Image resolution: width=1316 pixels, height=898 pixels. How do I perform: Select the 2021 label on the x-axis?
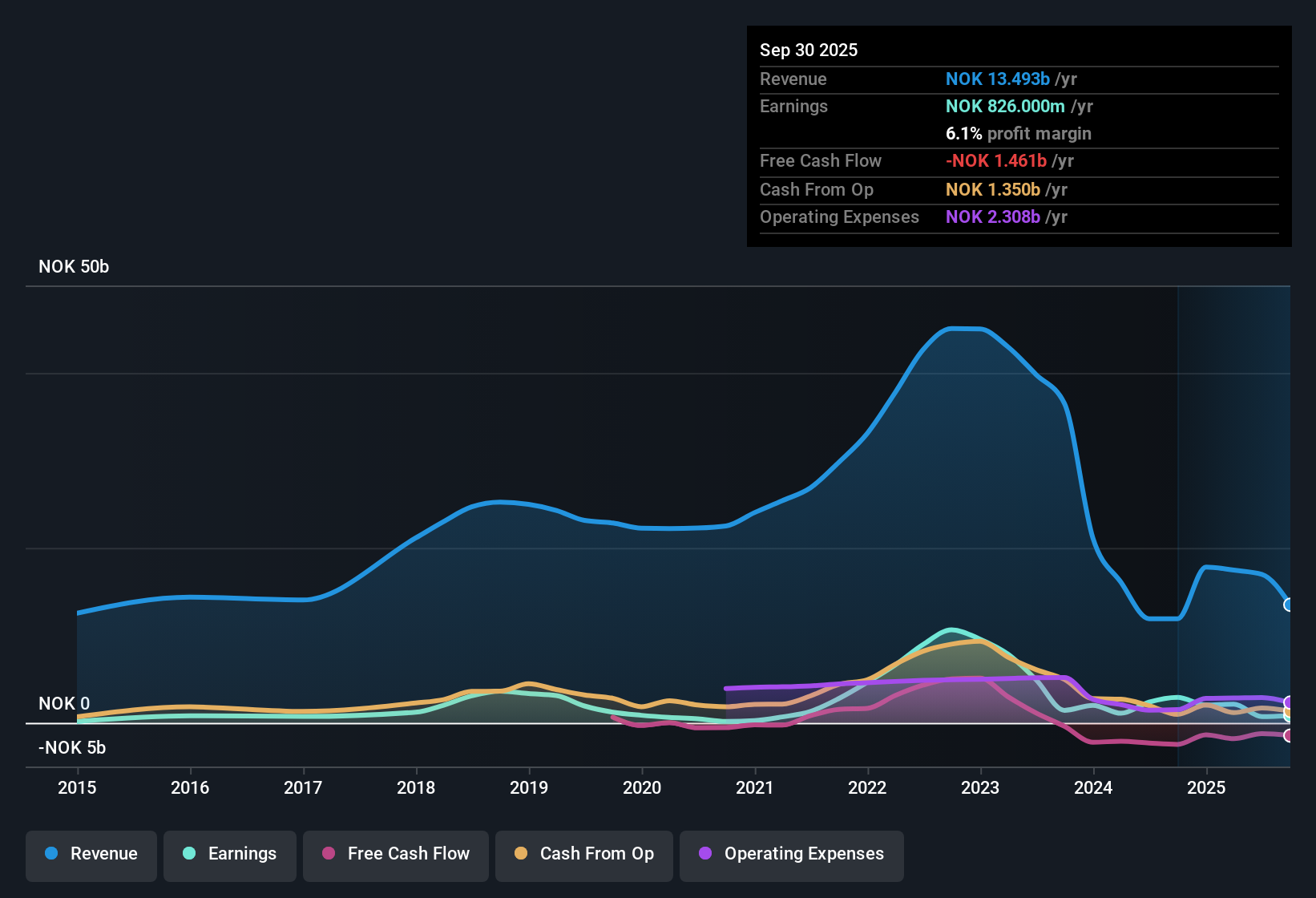[755, 788]
